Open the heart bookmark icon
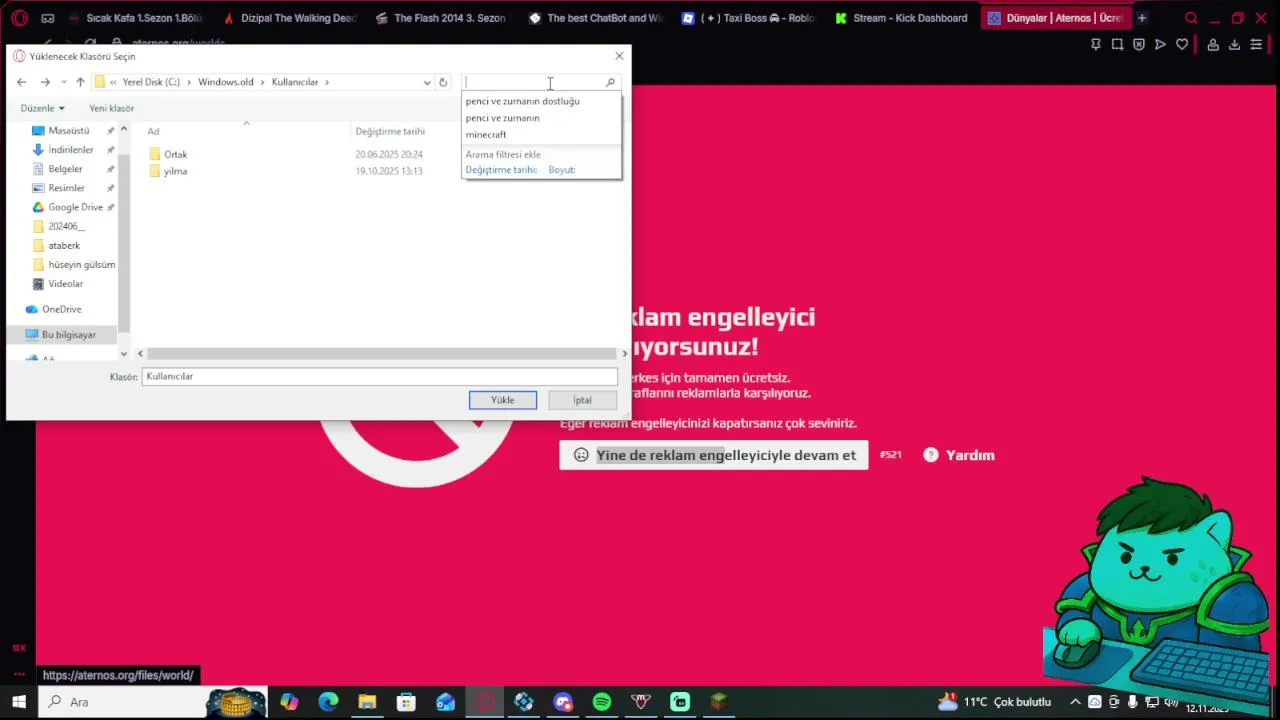The width and height of the screenshot is (1280, 720). coord(1181,44)
